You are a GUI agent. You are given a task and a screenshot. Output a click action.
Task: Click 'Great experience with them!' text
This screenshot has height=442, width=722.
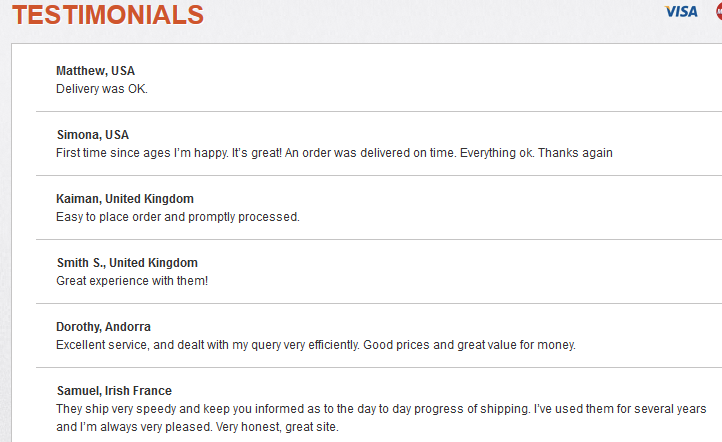132,281
